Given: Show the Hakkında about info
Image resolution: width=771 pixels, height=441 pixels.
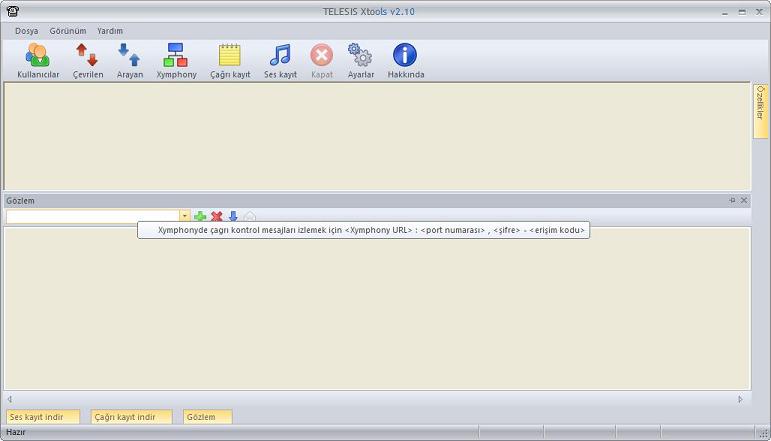Looking at the screenshot, I should point(405,60).
